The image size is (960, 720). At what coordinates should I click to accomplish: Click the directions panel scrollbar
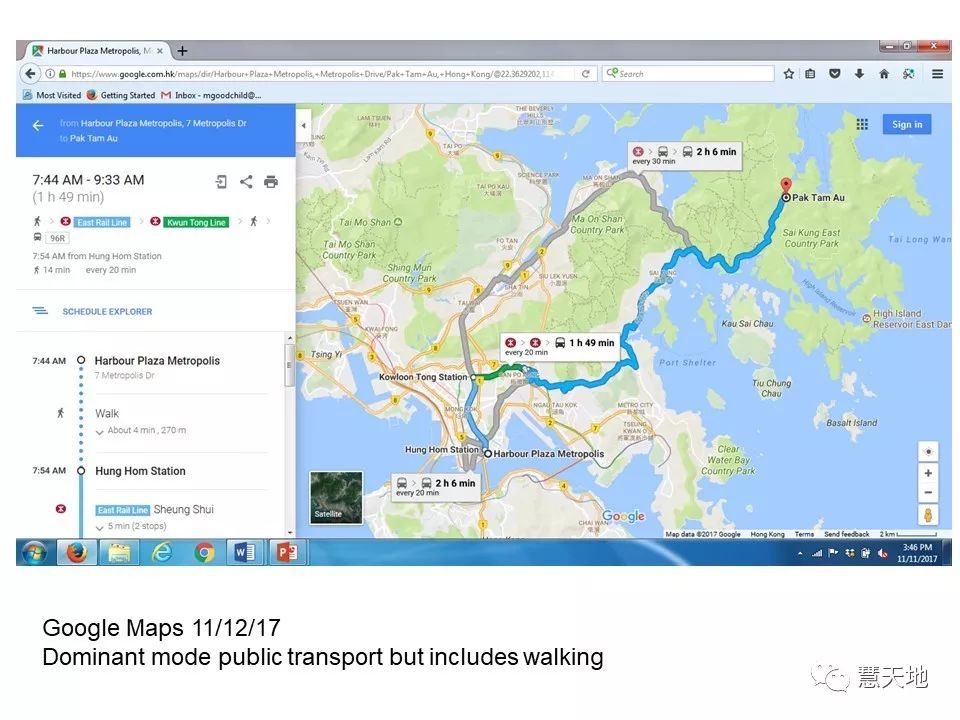[290, 366]
